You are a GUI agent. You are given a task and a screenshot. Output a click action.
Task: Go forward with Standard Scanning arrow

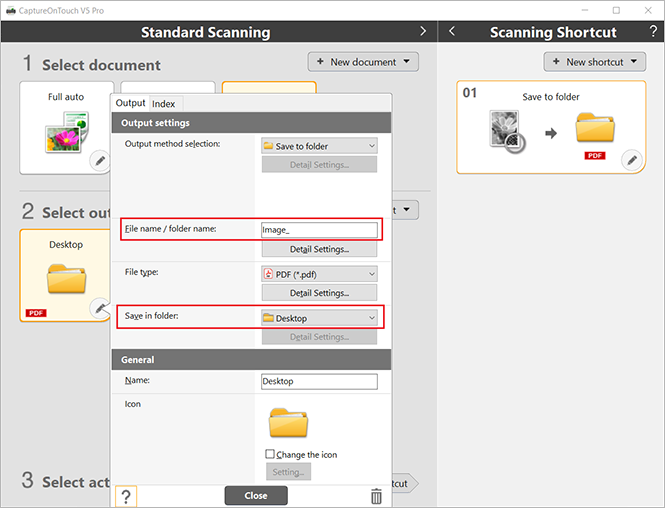423,31
